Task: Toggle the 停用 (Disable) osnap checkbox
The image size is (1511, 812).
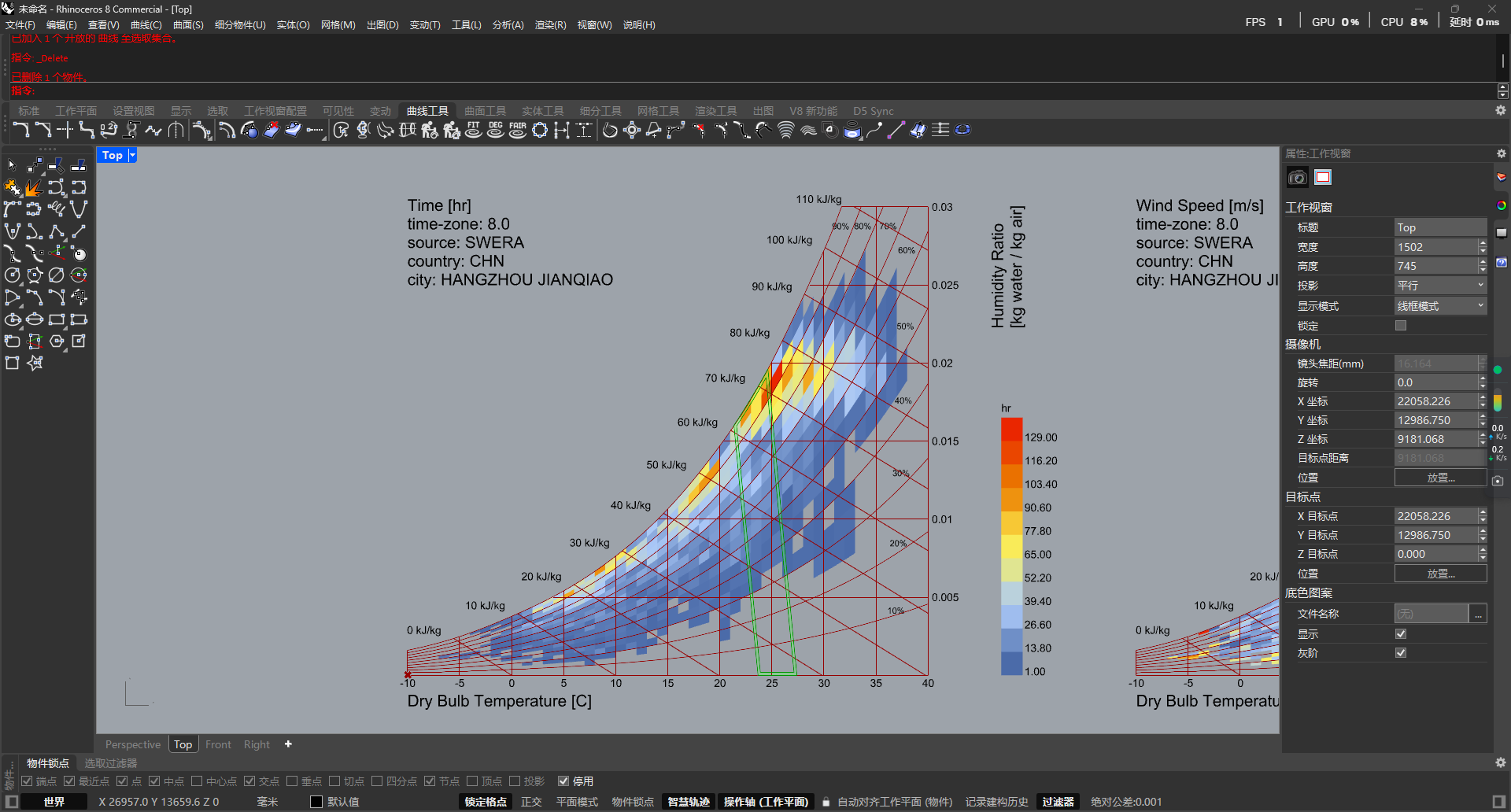Action: [x=563, y=781]
